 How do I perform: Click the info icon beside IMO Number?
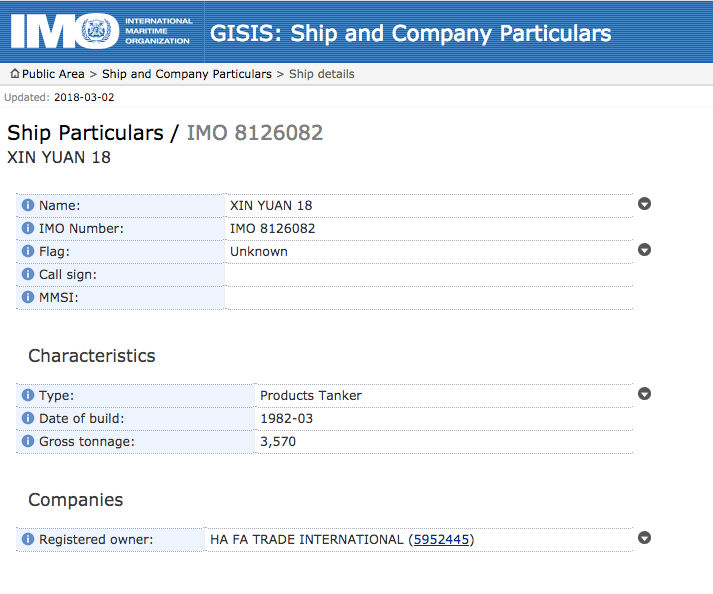(28, 228)
